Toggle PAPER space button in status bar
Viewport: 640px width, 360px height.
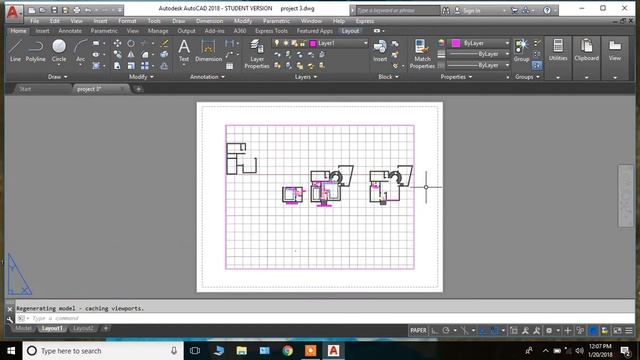[x=418, y=330]
